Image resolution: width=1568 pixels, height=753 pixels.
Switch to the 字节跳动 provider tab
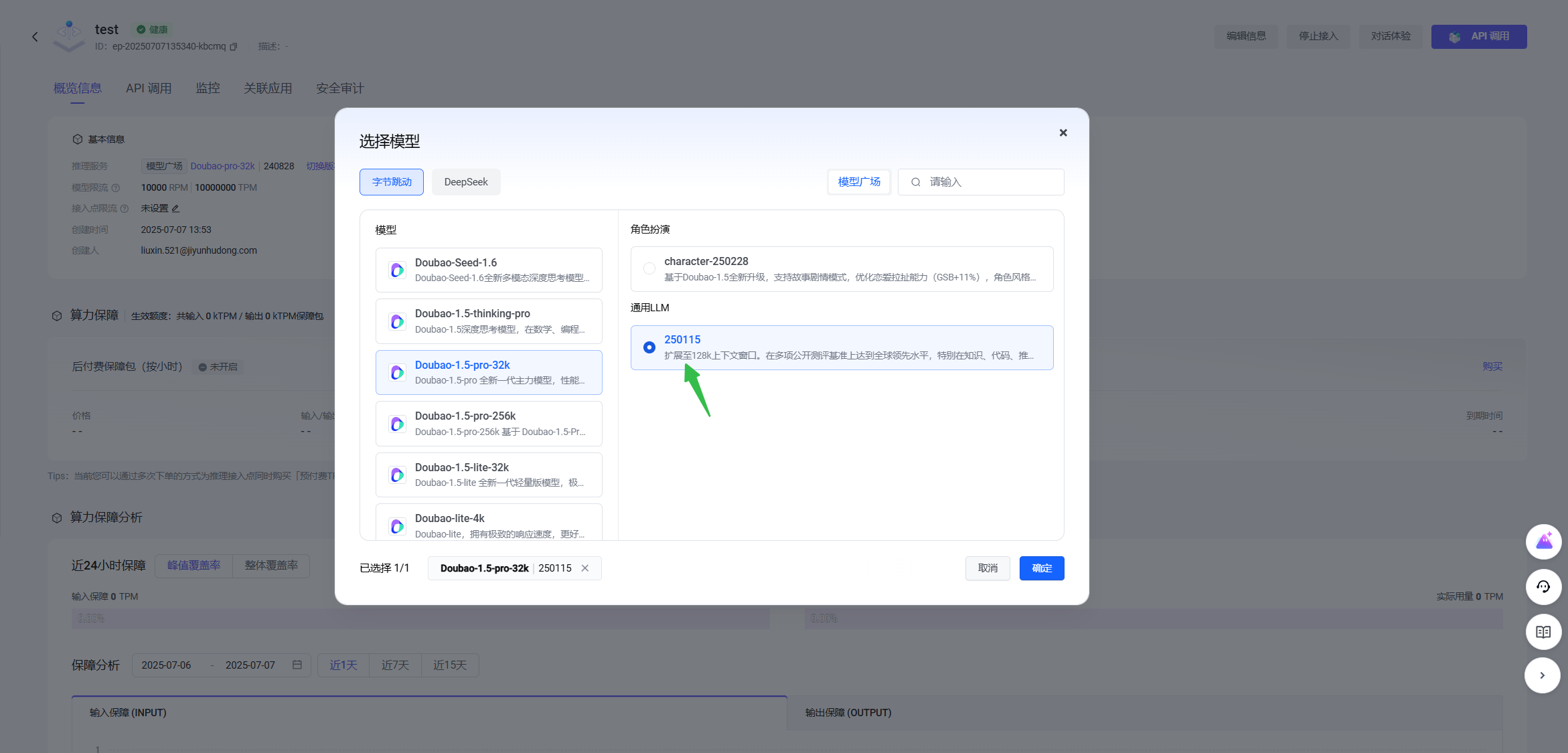(392, 182)
